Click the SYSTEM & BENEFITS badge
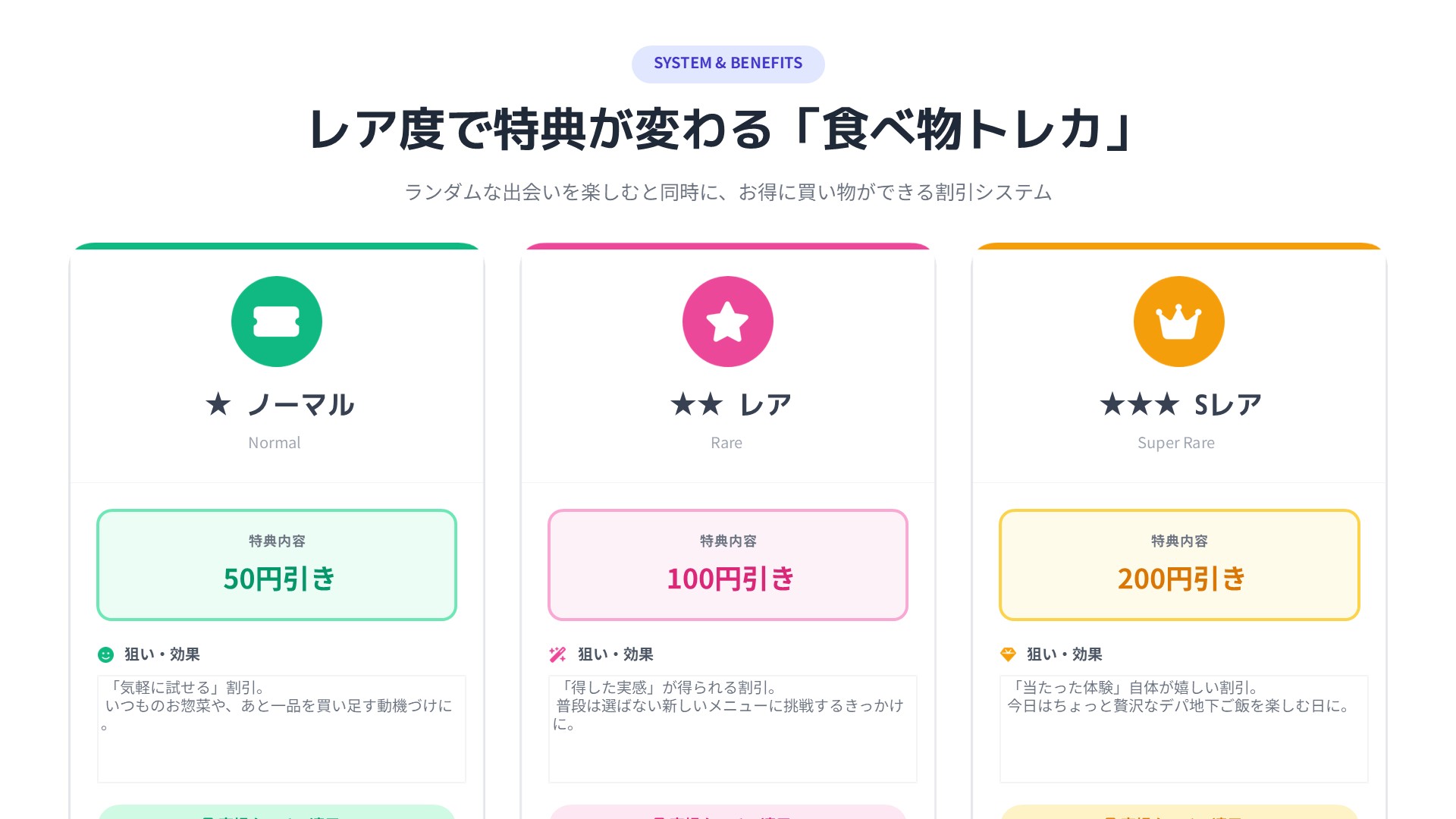1456x819 pixels. click(x=728, y=64)
